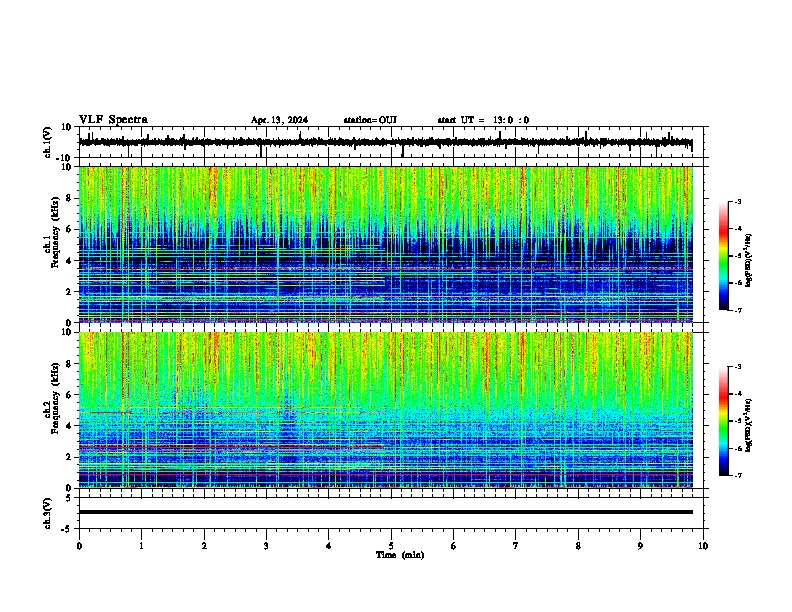
Task: Click the "ch.1(V)" waveform axis label
Action: [x=48, y=142]
